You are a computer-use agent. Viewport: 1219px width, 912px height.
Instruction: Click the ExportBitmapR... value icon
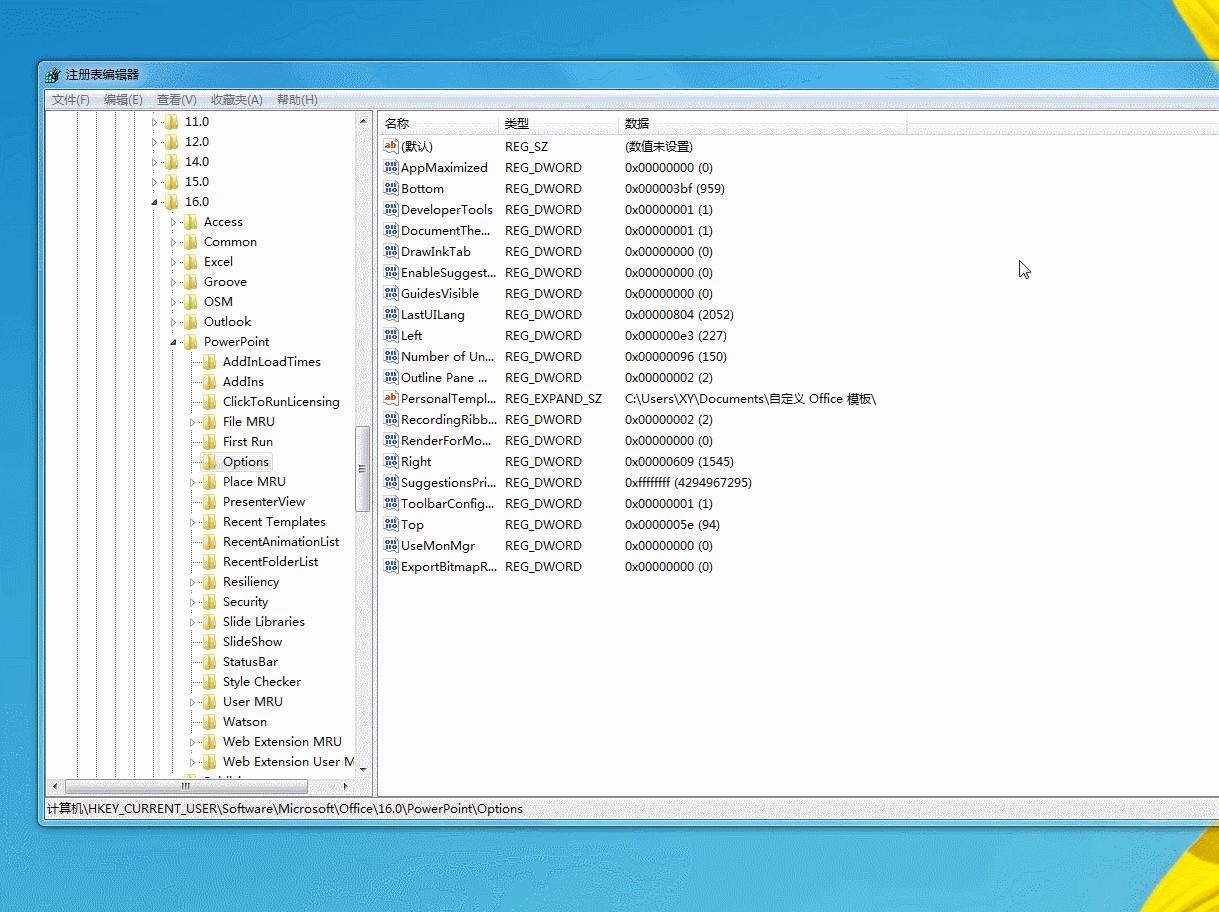click(x=391, y=566)
